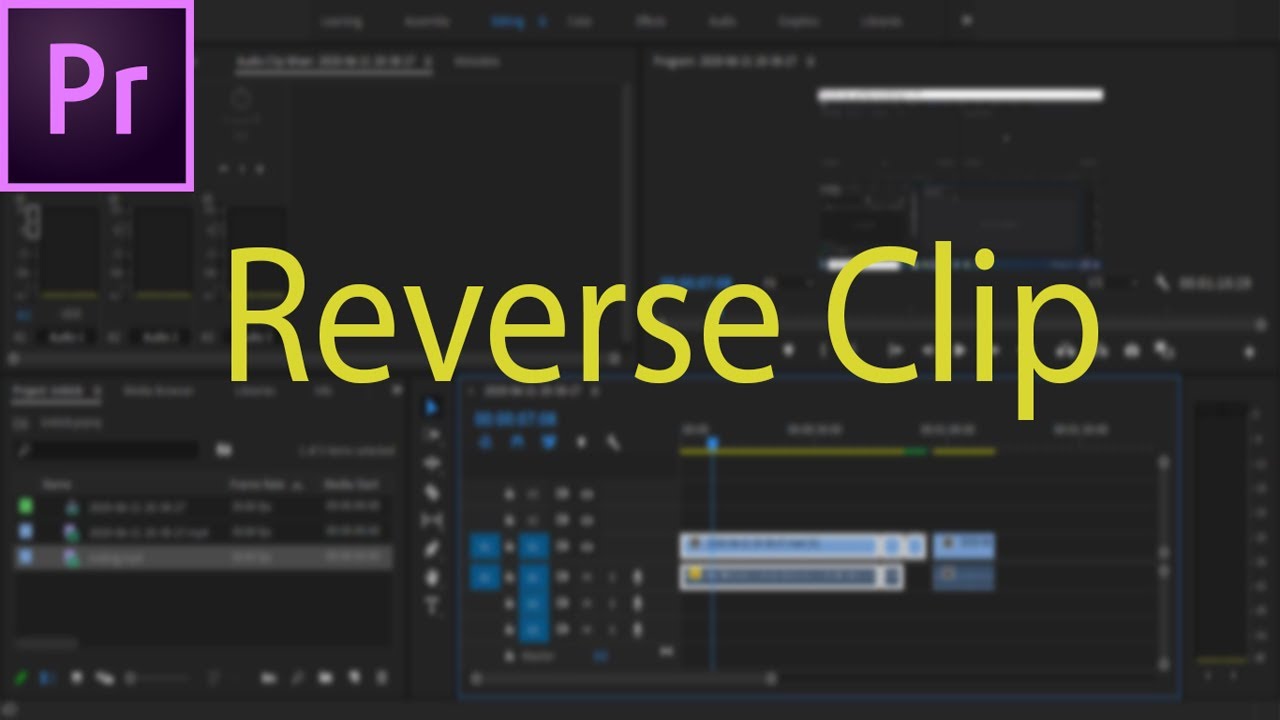Open the Program Monitor zoom level dropdown
This screenshot has width=1280, height=720.
point(788,284)
